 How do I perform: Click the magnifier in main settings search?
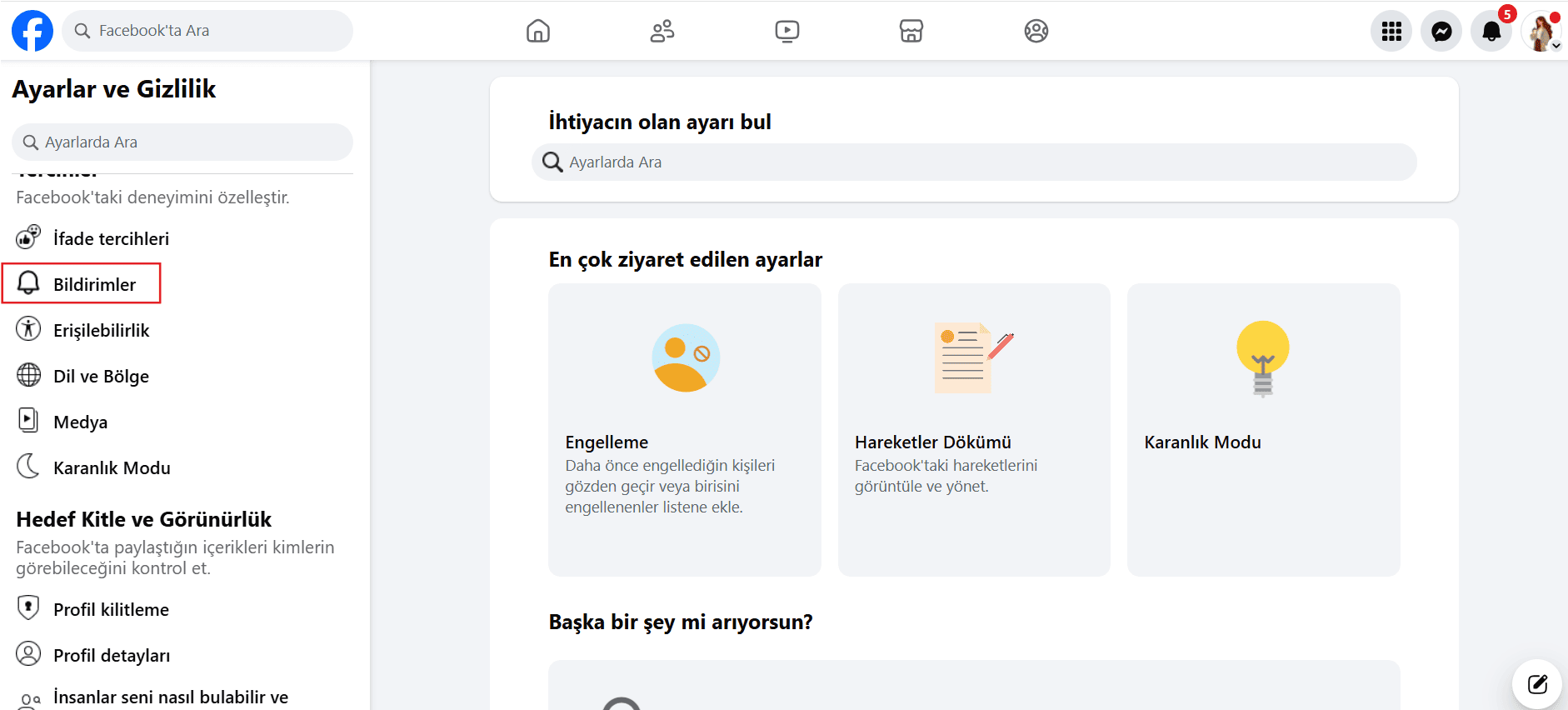552,162
